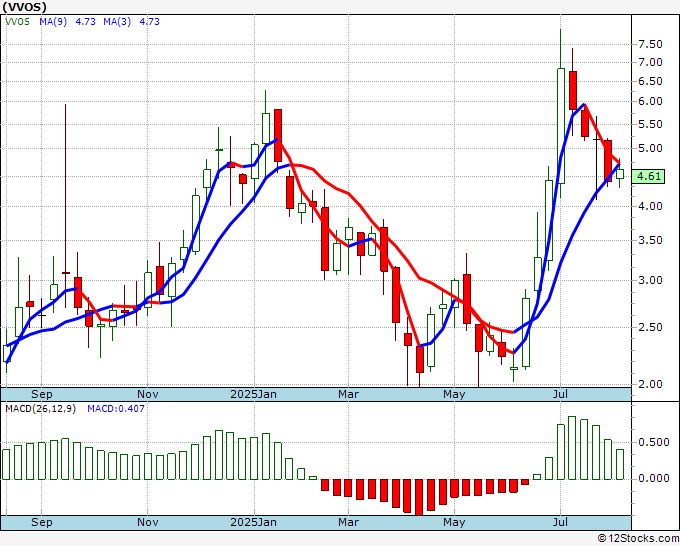Image resolution: width=680 pixels, height=546 pixels.
Task: Click the 4.00 price axis label
Action: click(650, 206)
